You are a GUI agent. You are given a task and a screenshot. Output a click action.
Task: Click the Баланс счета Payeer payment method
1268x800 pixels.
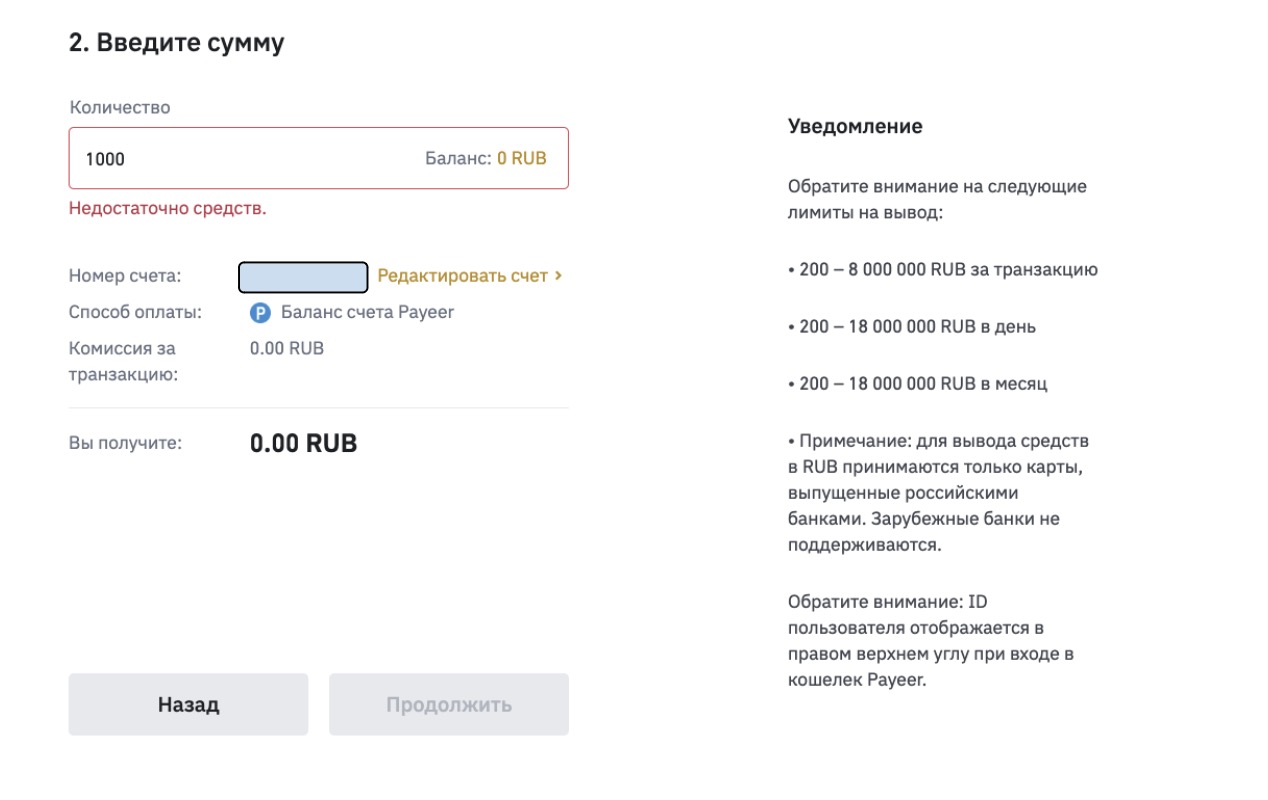pyautogui.click(x=367, y=312)
